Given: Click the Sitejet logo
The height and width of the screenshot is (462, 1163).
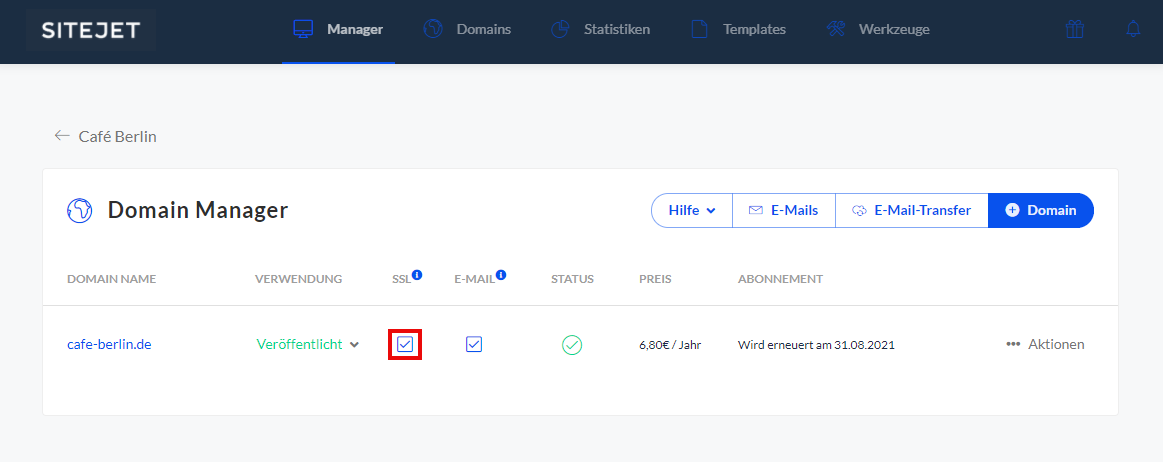Looking at the screenshot, I should pos(91,30).
